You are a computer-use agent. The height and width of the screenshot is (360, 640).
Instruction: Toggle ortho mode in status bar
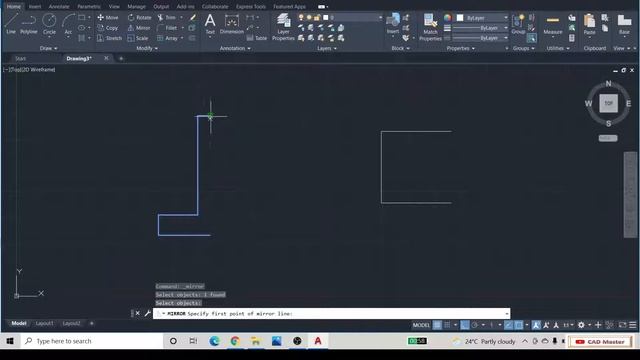[x=464, y=325]
